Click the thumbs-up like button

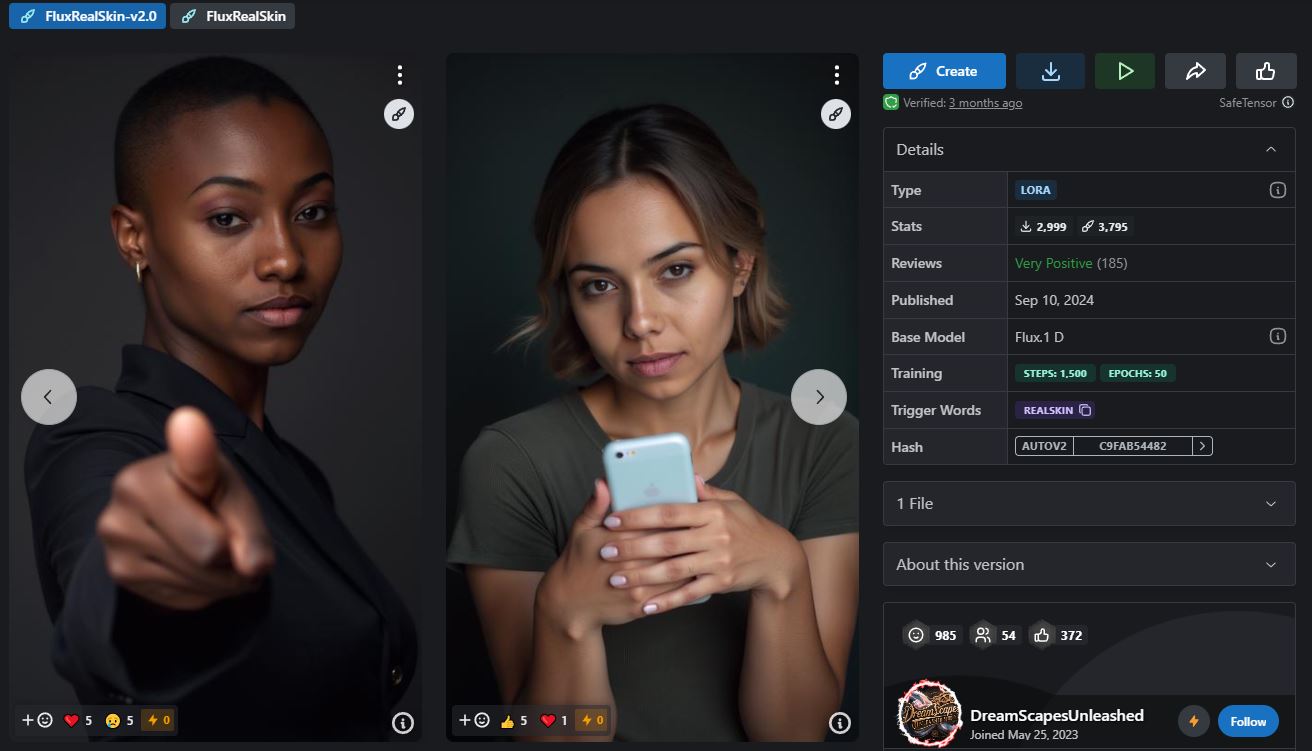click(1265, 71)
